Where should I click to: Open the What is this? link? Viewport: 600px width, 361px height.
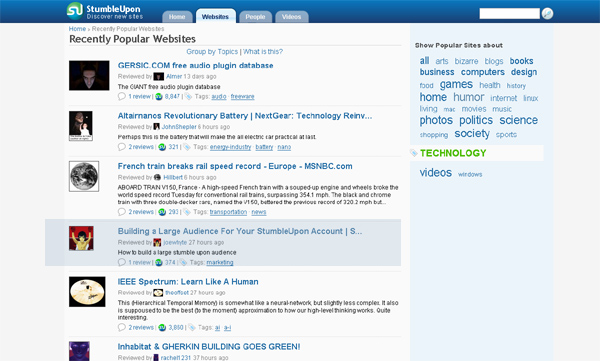click(263, 52)
